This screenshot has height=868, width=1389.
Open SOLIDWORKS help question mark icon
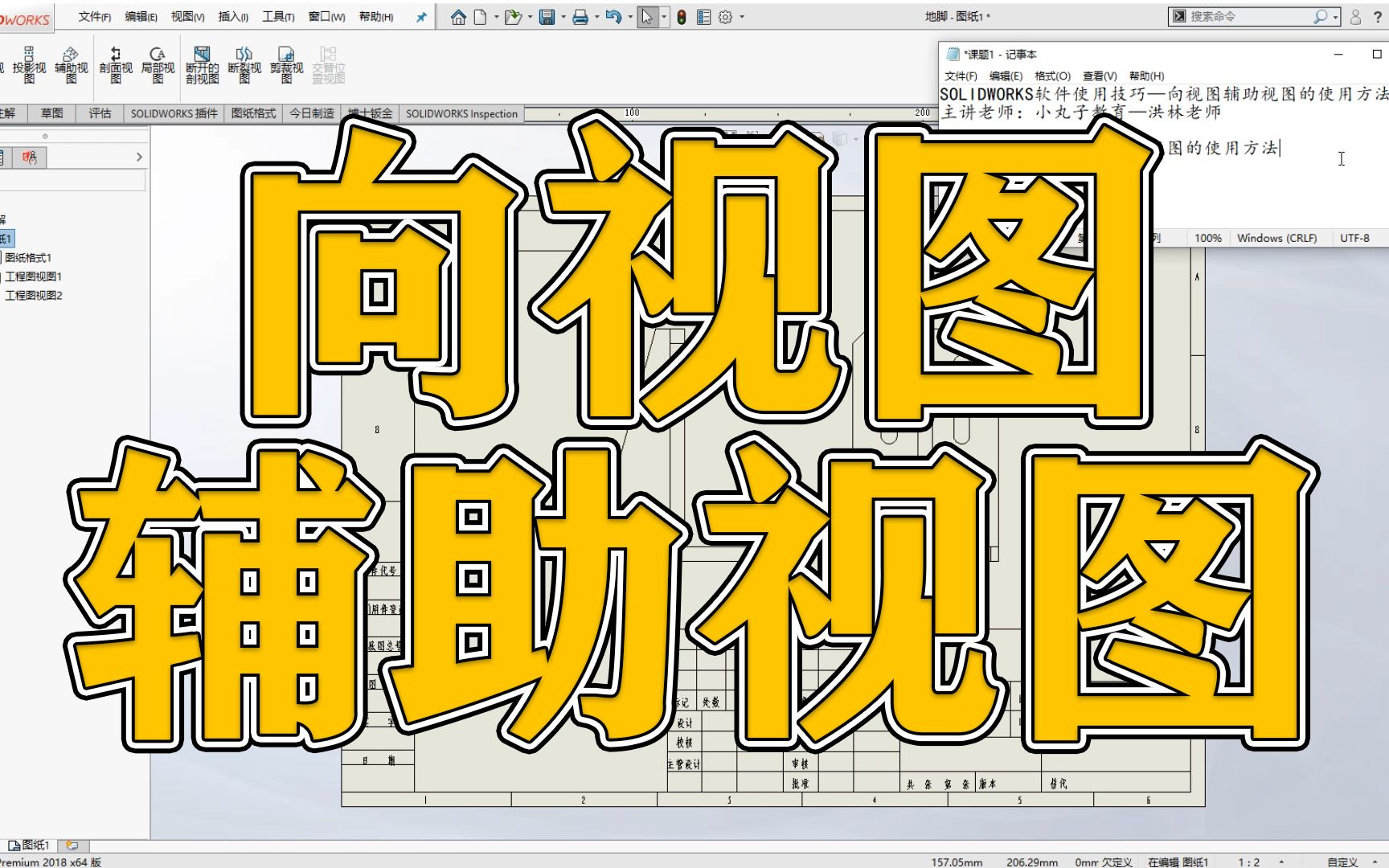point(1378,16)
